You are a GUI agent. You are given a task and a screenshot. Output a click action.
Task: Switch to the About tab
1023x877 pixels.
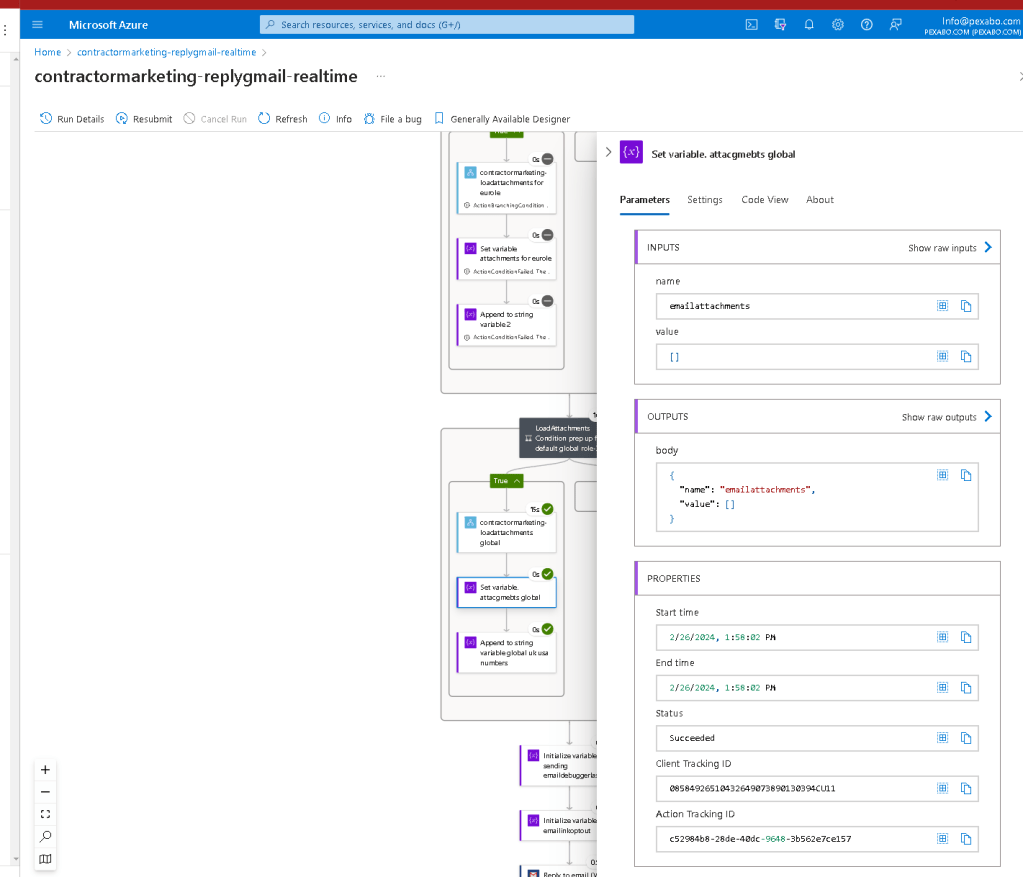[819, 200]
